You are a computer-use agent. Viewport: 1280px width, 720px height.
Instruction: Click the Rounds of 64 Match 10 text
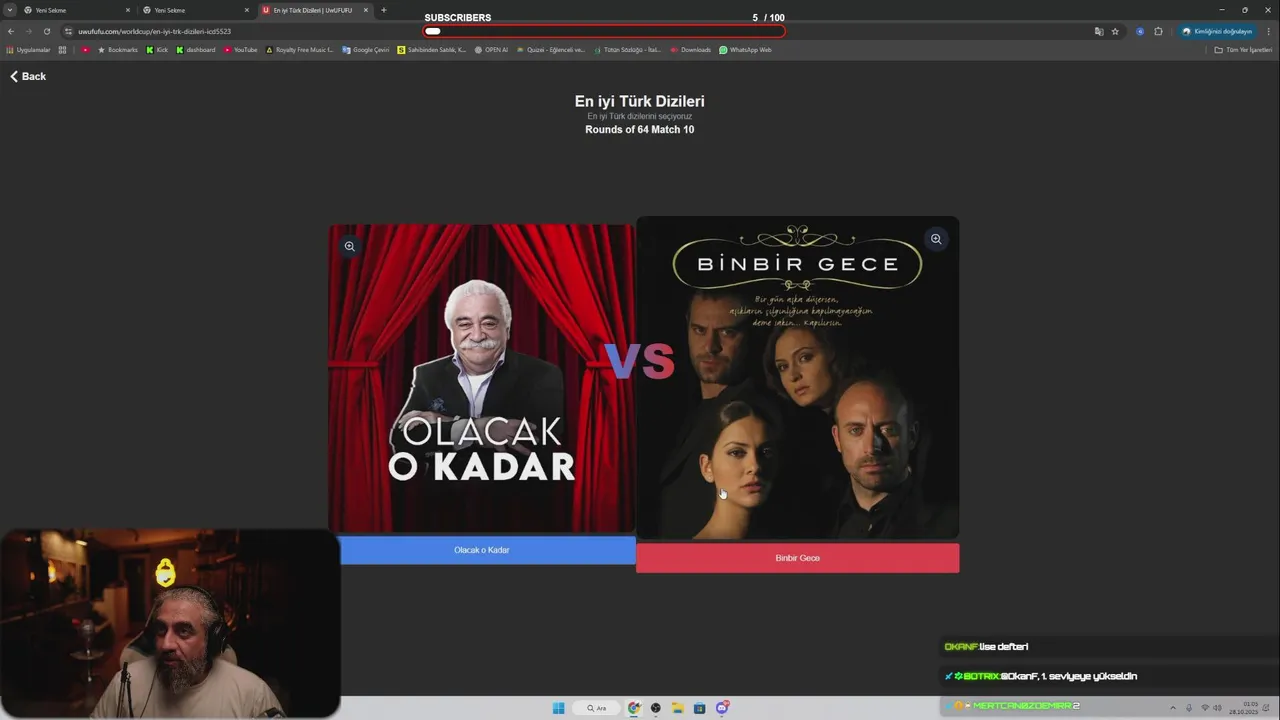coord(640,130)
